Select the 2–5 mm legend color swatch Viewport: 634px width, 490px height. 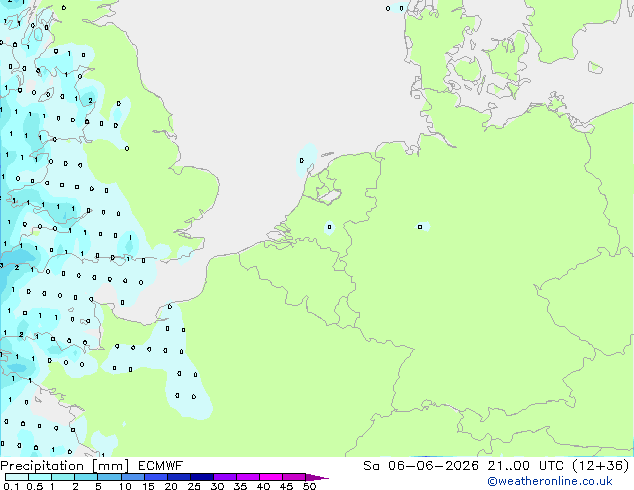pyautogui.click(x=86, y=477)
